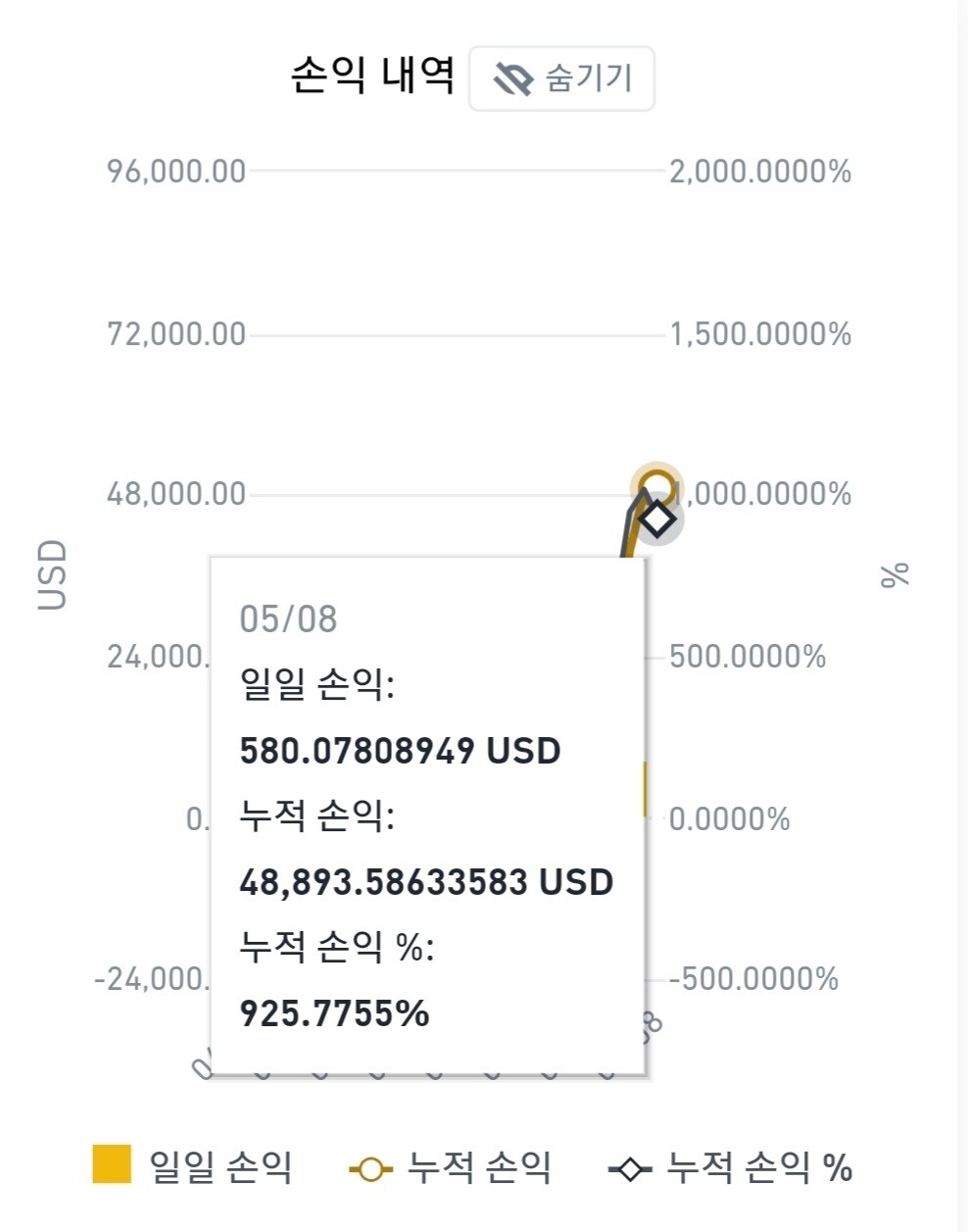Click the 05/08 date in the tooltip
Screen dimensions: 968x1232
click(x=288, y=619)
